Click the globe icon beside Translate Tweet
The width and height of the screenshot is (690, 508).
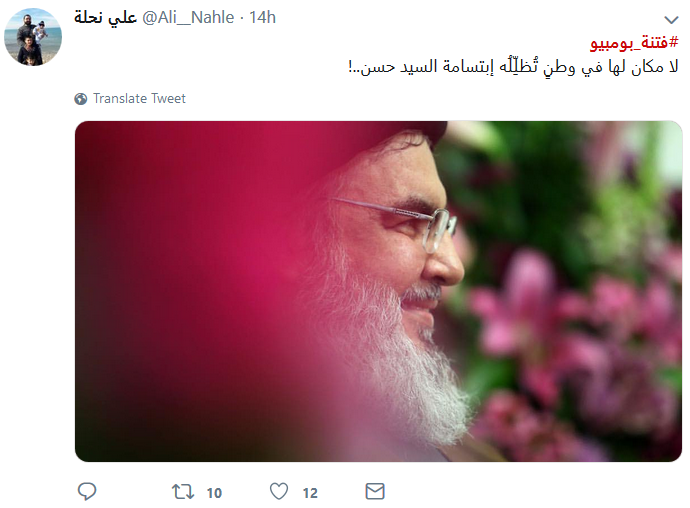(81, 99)
